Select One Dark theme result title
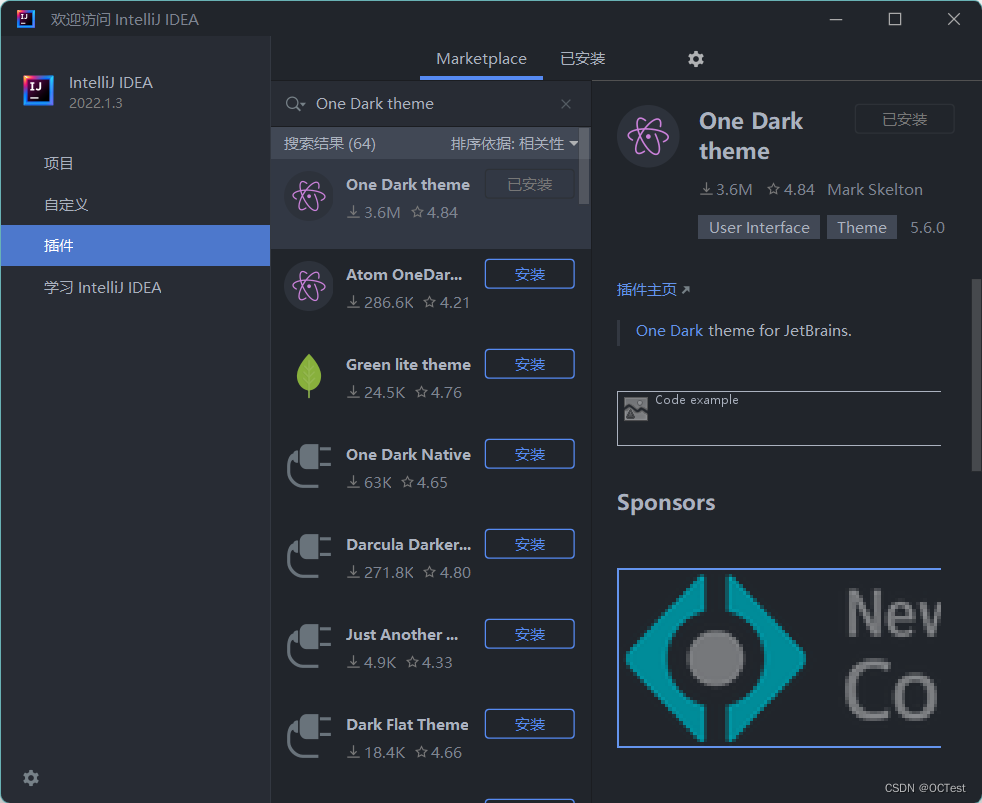 (x=408, y=185)
